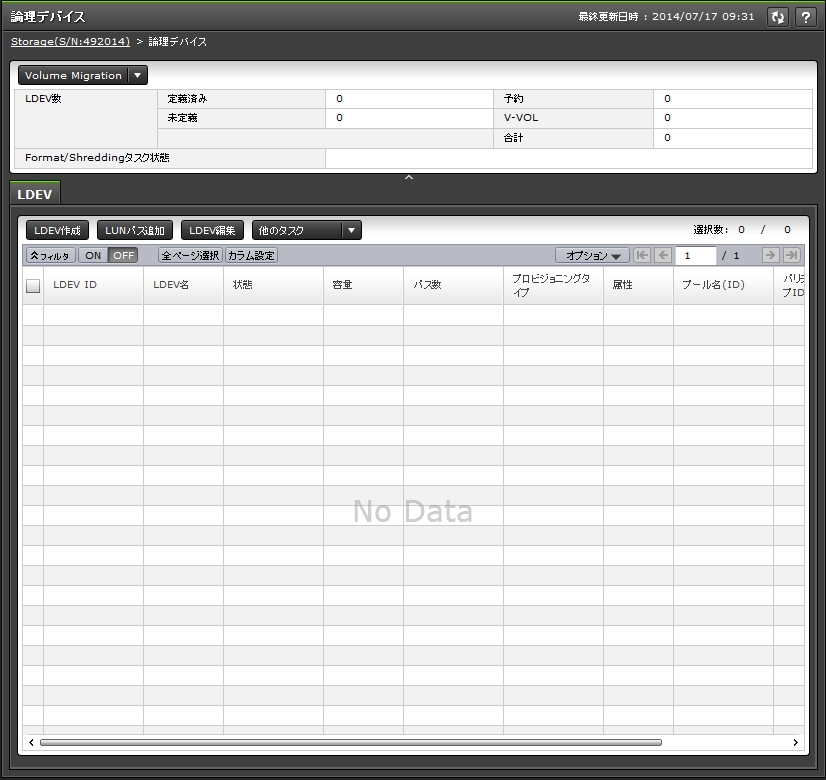
Task: Click the page number input field
Action: (x=695, y=255)
